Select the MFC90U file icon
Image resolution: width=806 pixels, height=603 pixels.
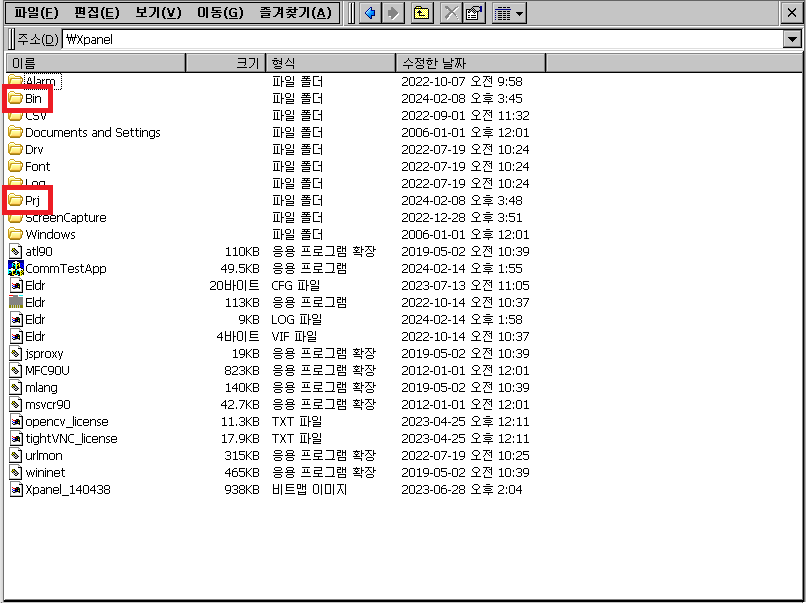(16, 370)
